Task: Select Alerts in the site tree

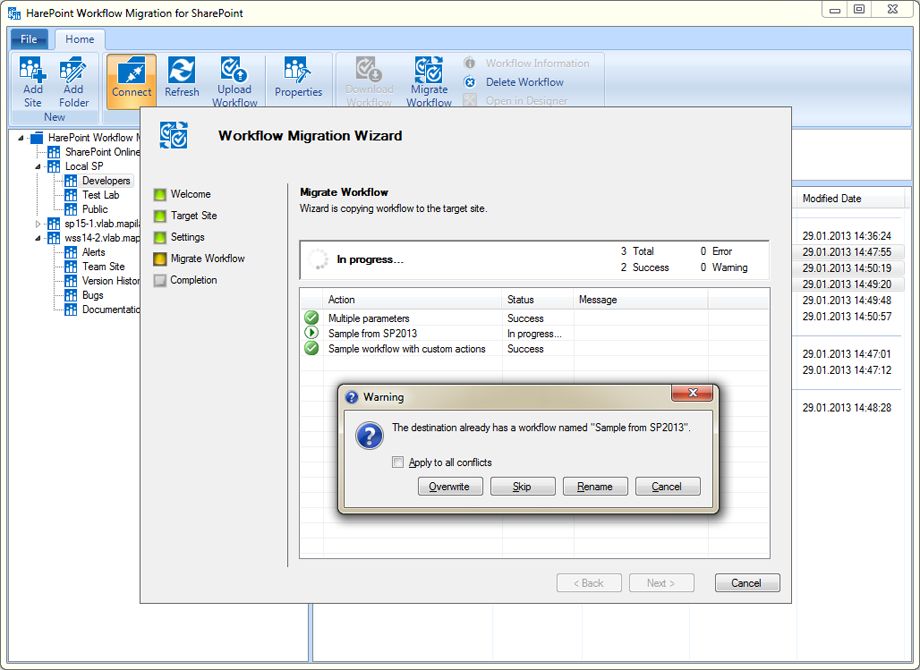Action: (93, 252)
